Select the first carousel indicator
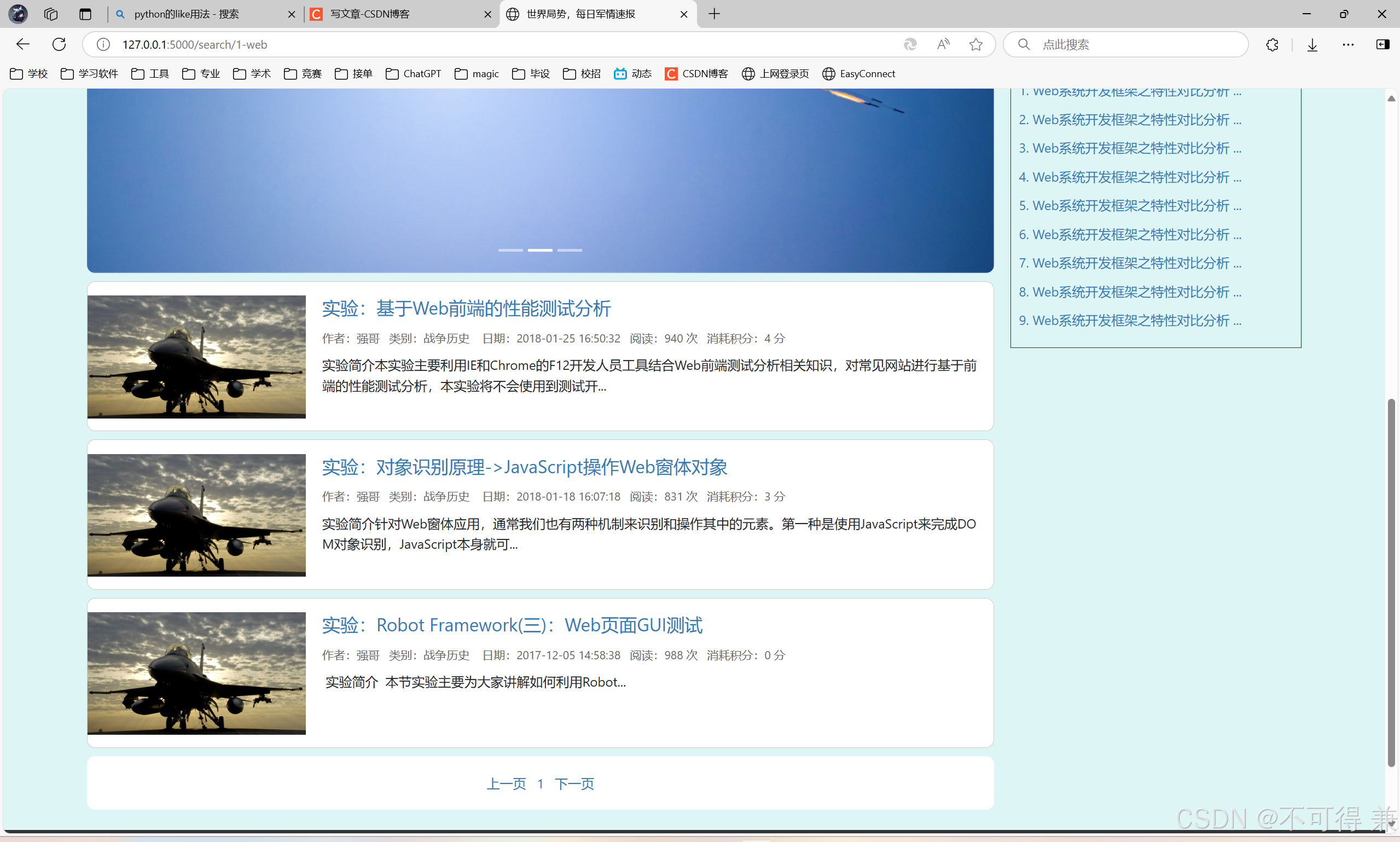 click(510, 250)
